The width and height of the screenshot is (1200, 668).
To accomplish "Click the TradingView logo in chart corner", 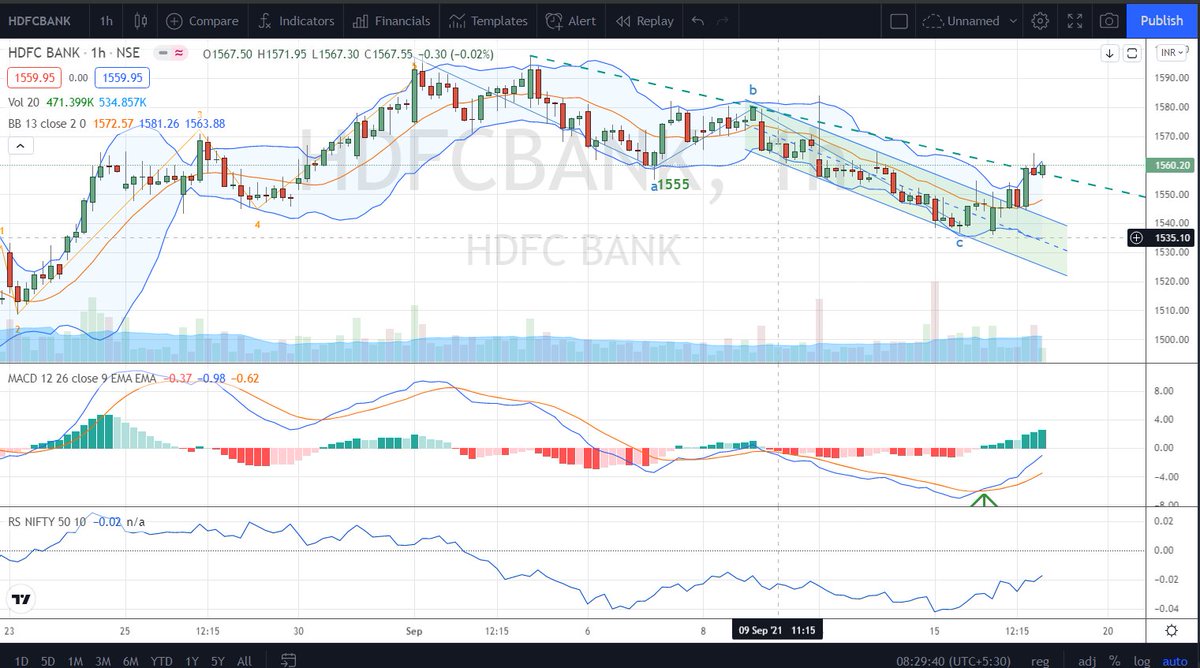I will (20, 600).
